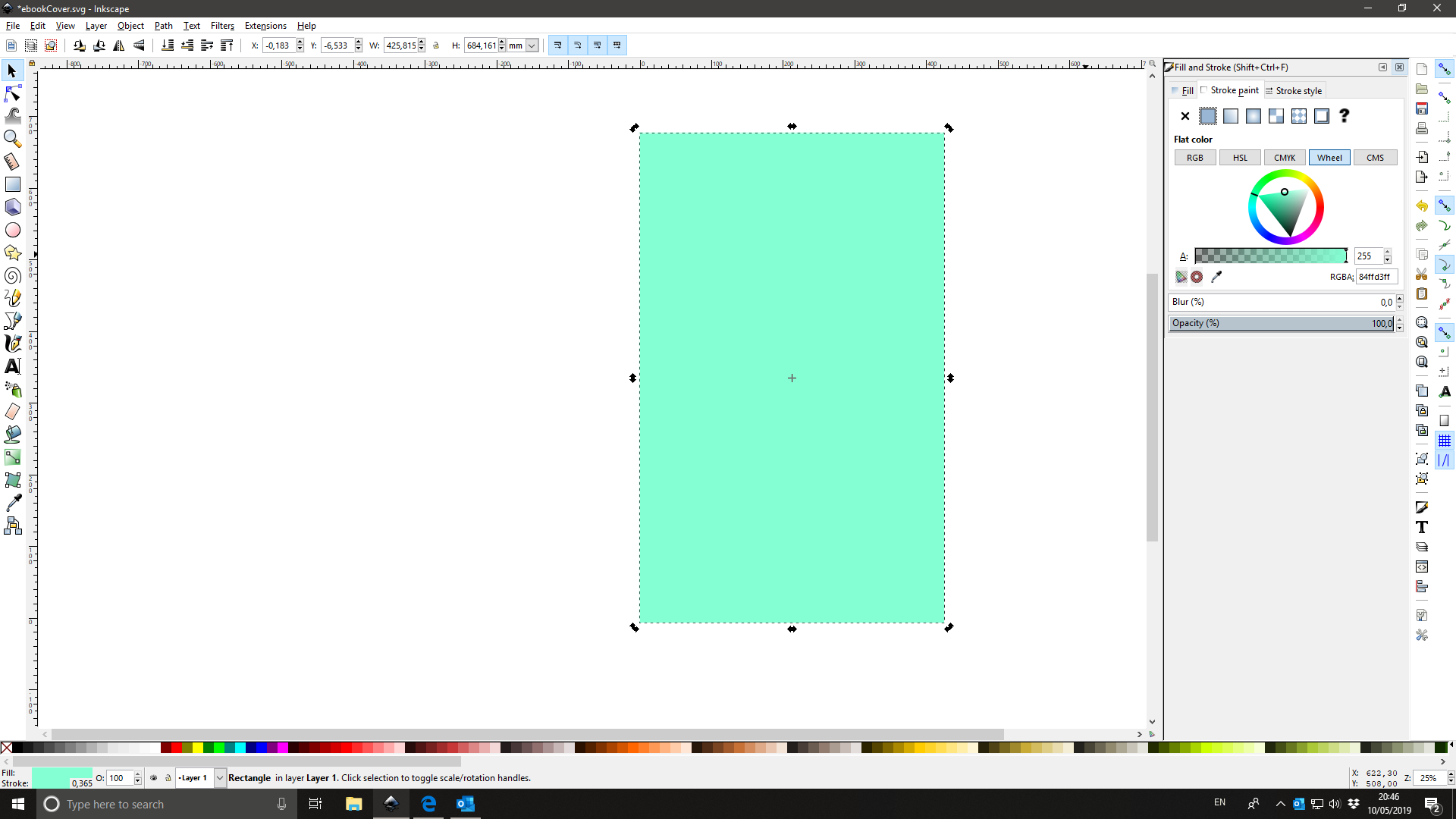The height and width of the screenshot is (819, 1456).
Task: Click Lower to bottom icon
Action: [x=168, y=45]
